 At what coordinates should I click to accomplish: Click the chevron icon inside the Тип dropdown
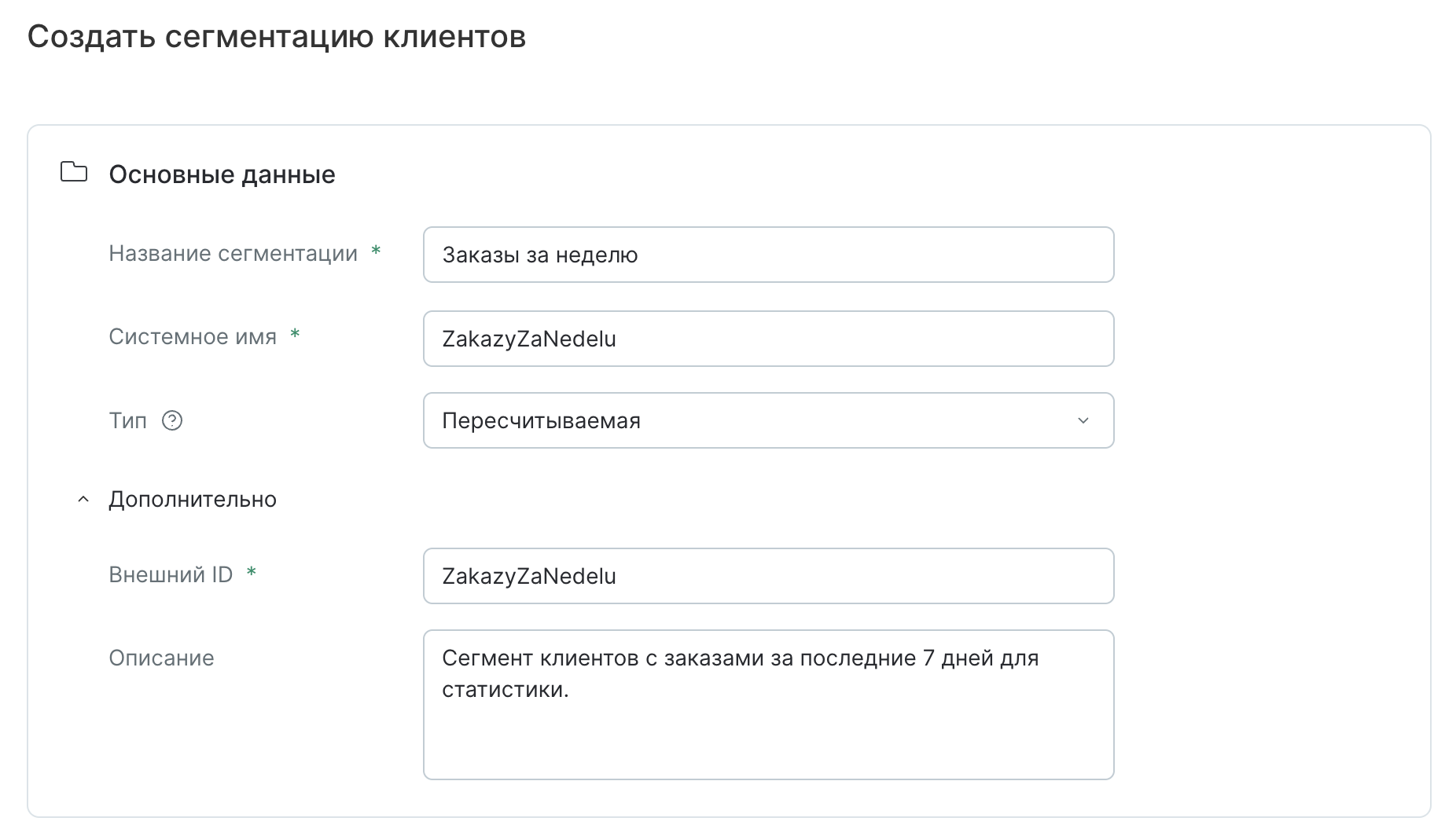[1083, 421]
